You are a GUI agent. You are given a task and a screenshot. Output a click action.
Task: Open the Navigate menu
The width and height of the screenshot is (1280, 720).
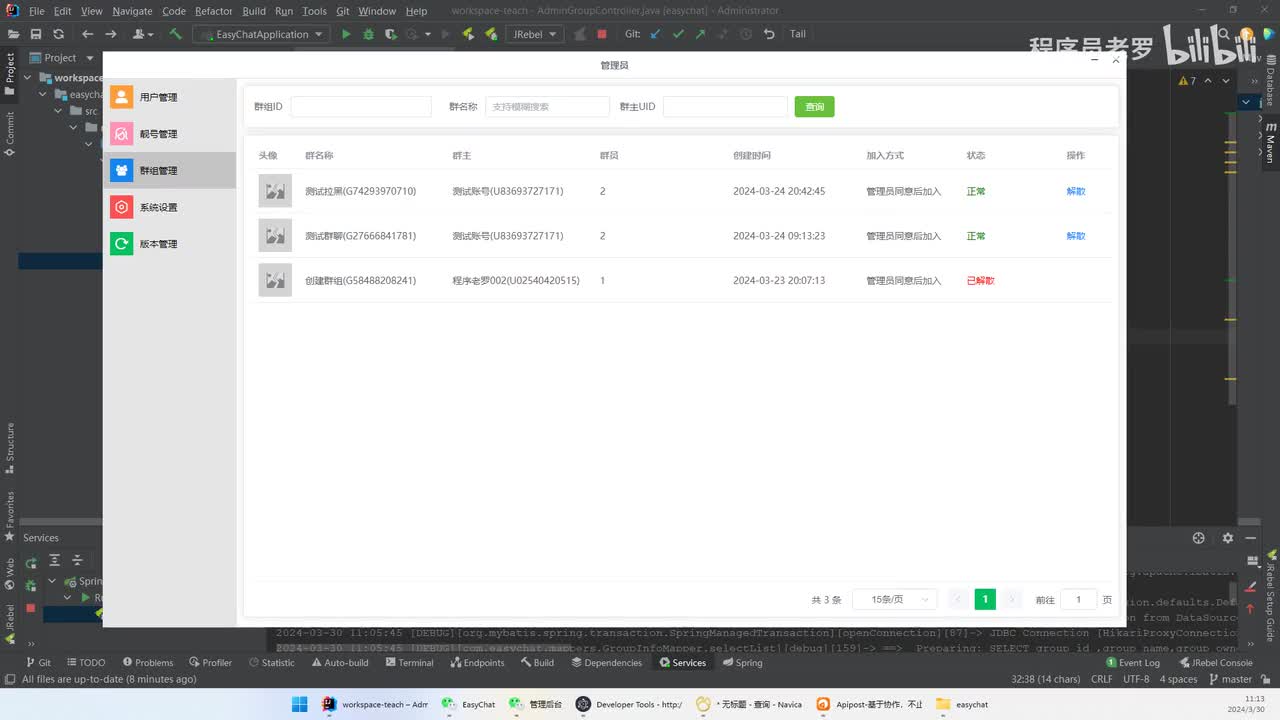[132, 11]
